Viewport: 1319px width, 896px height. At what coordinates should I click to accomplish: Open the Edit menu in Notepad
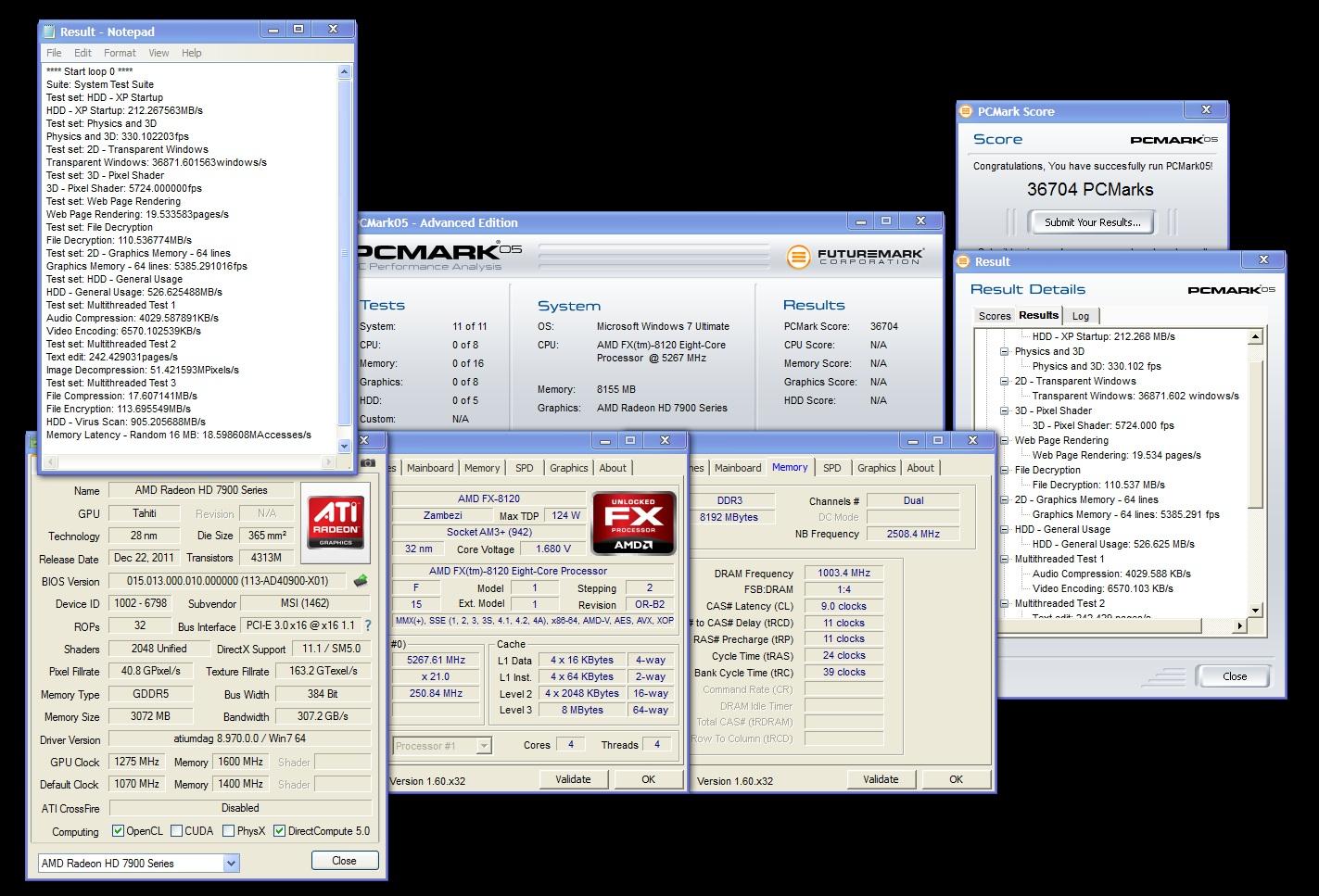pos(82,53)
